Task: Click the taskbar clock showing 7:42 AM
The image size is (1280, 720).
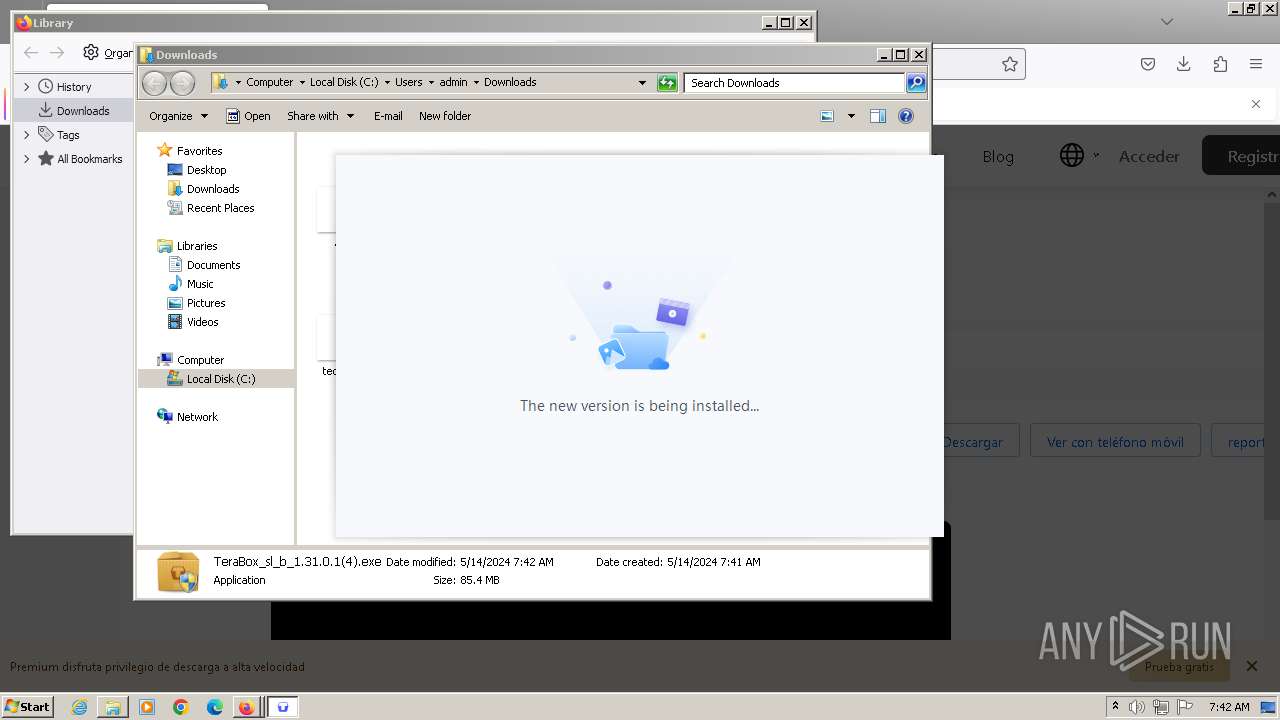Action: coord(1229,707)
